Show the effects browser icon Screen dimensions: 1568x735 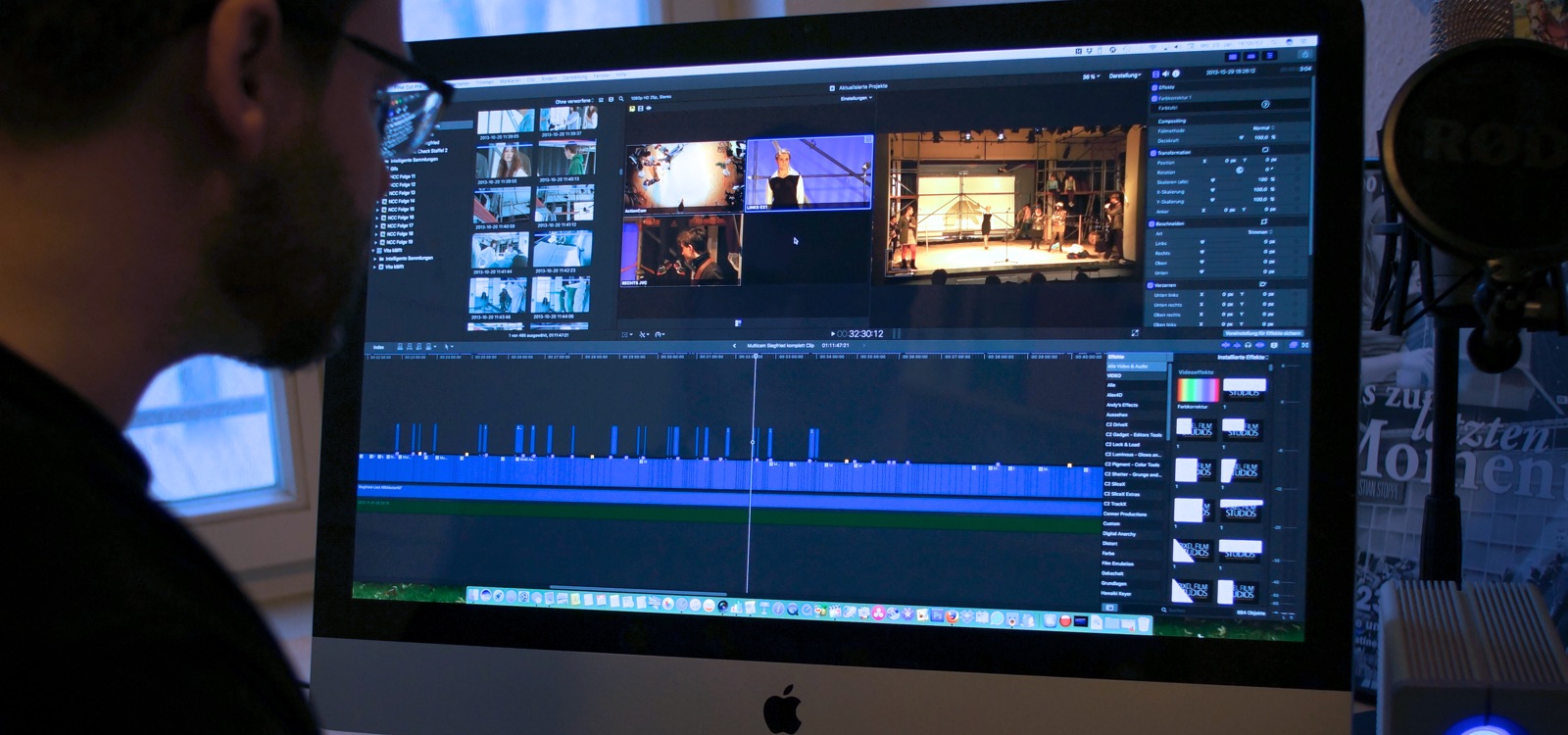1294,345
